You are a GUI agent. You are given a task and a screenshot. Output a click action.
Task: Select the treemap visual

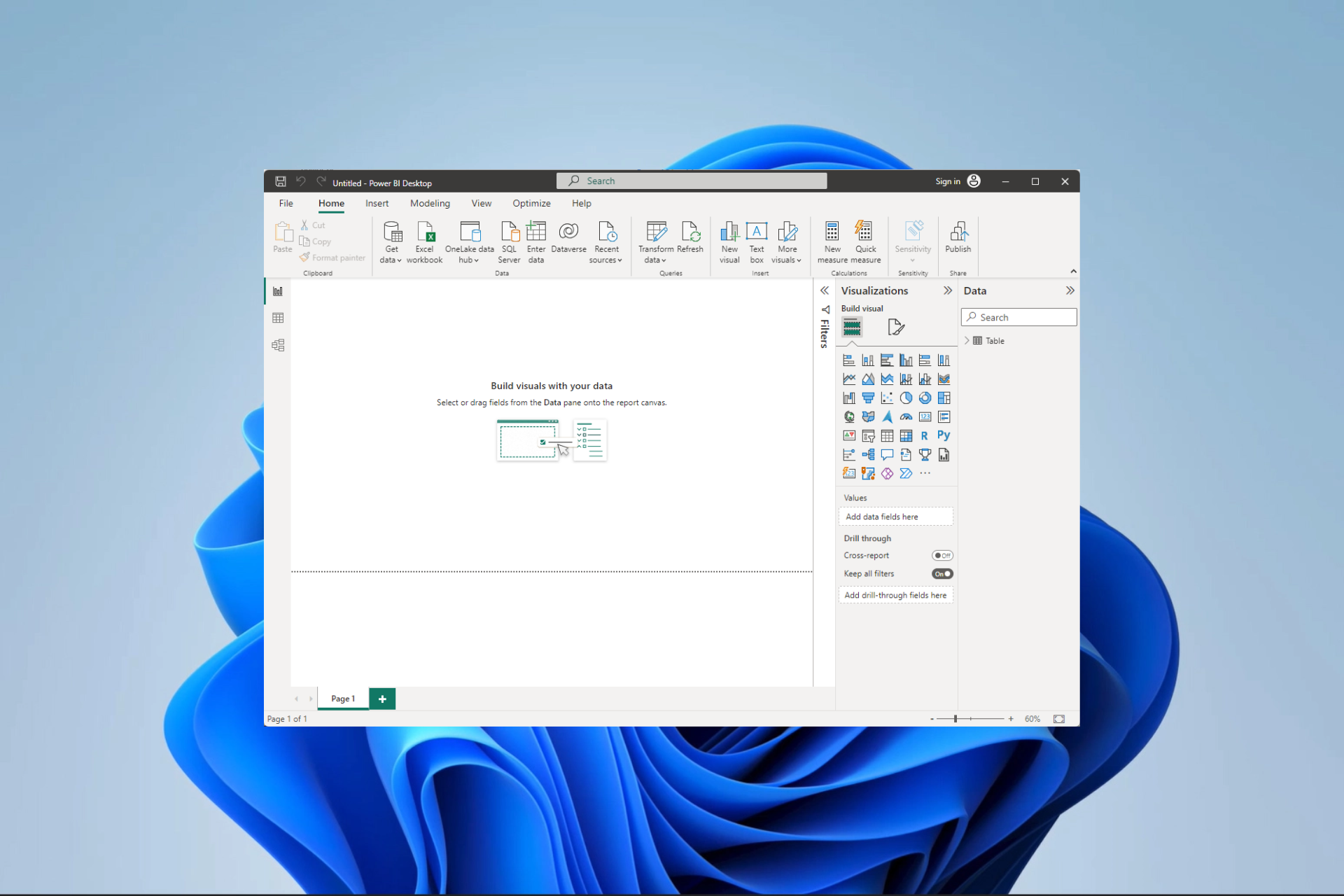click(944, 398)
